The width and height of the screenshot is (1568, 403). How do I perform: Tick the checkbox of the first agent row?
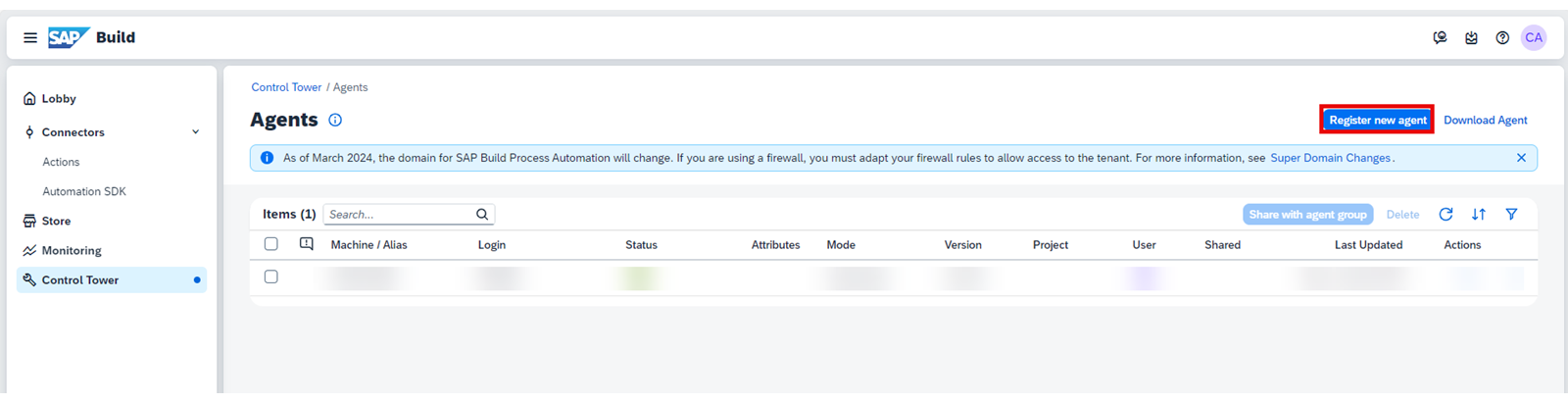pyautogui.click(x=271, y=277)
